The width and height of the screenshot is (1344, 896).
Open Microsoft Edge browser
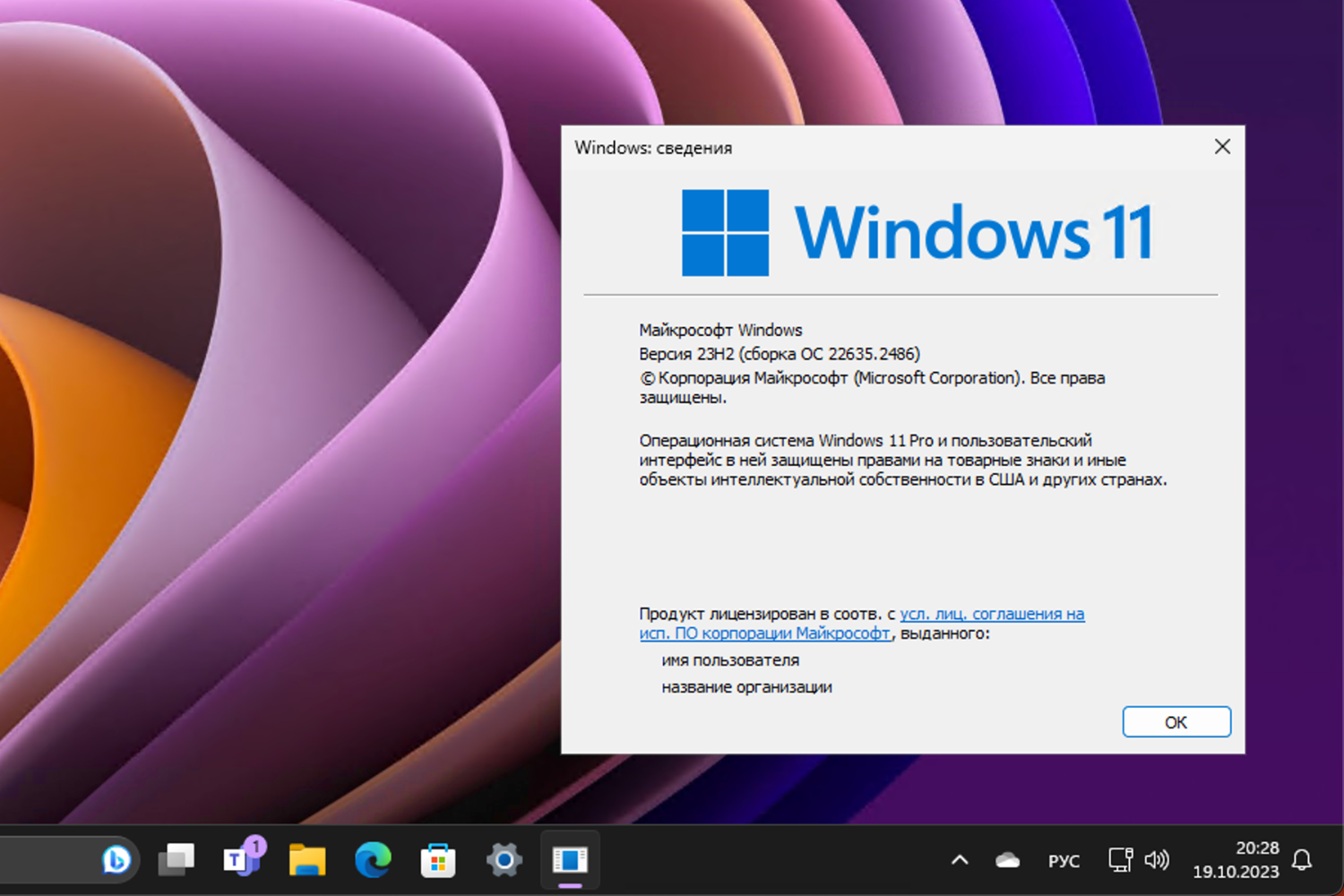[373, 858]
